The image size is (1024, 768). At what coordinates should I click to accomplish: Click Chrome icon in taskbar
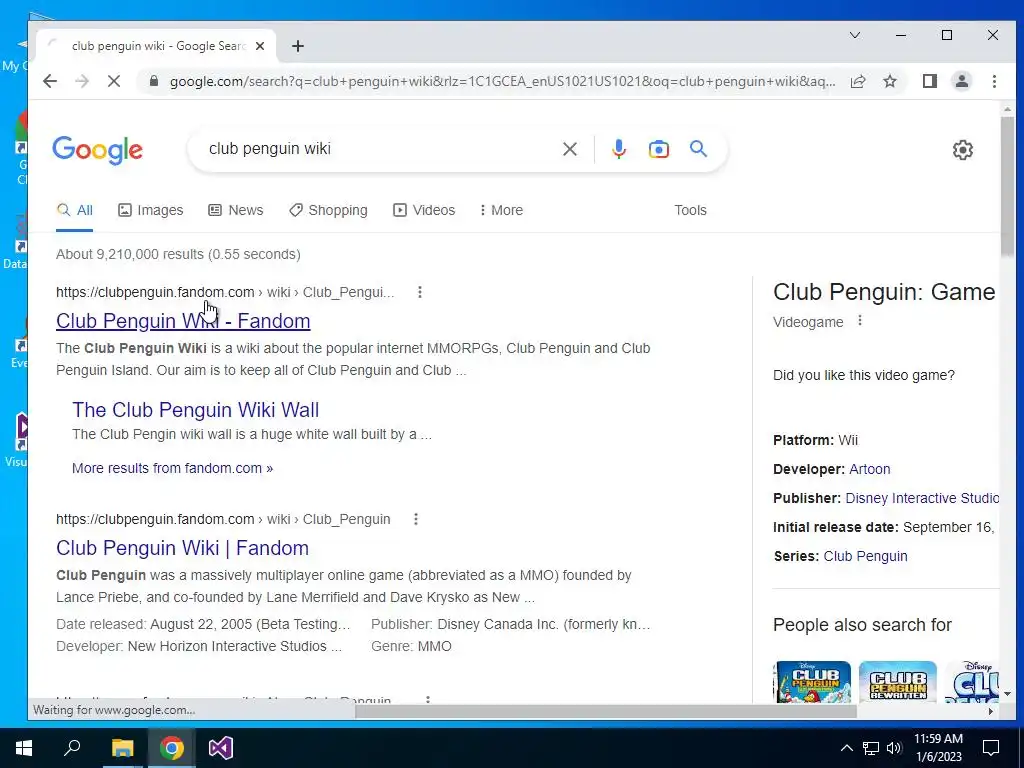click(x=172, y=748)
